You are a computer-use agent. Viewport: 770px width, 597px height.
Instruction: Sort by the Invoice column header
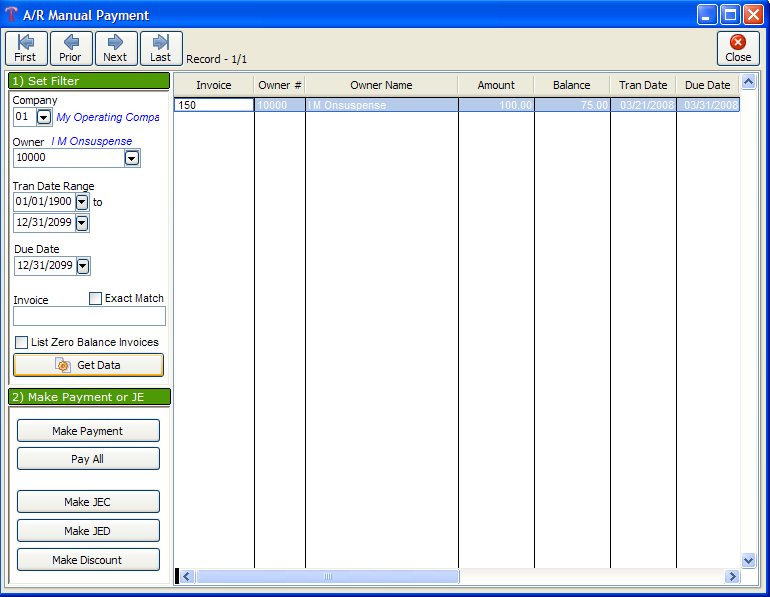coord(214,85)
